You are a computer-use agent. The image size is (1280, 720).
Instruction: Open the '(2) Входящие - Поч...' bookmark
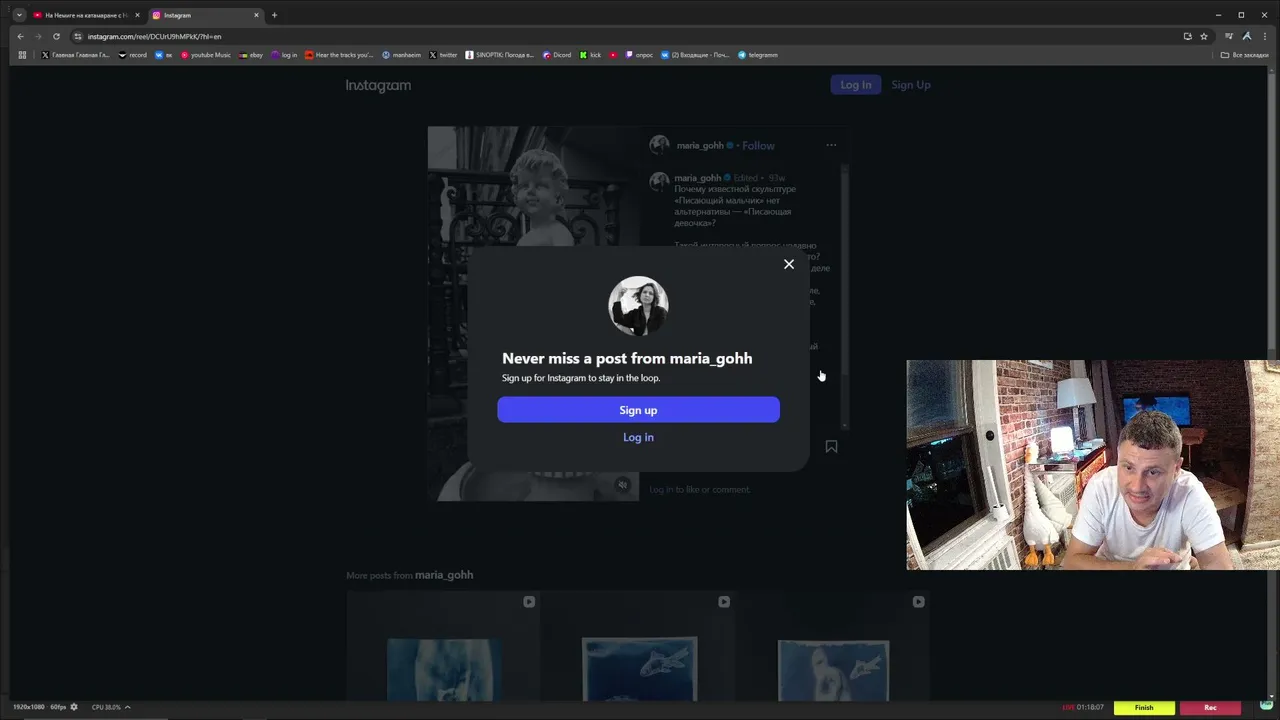point(695,55)
